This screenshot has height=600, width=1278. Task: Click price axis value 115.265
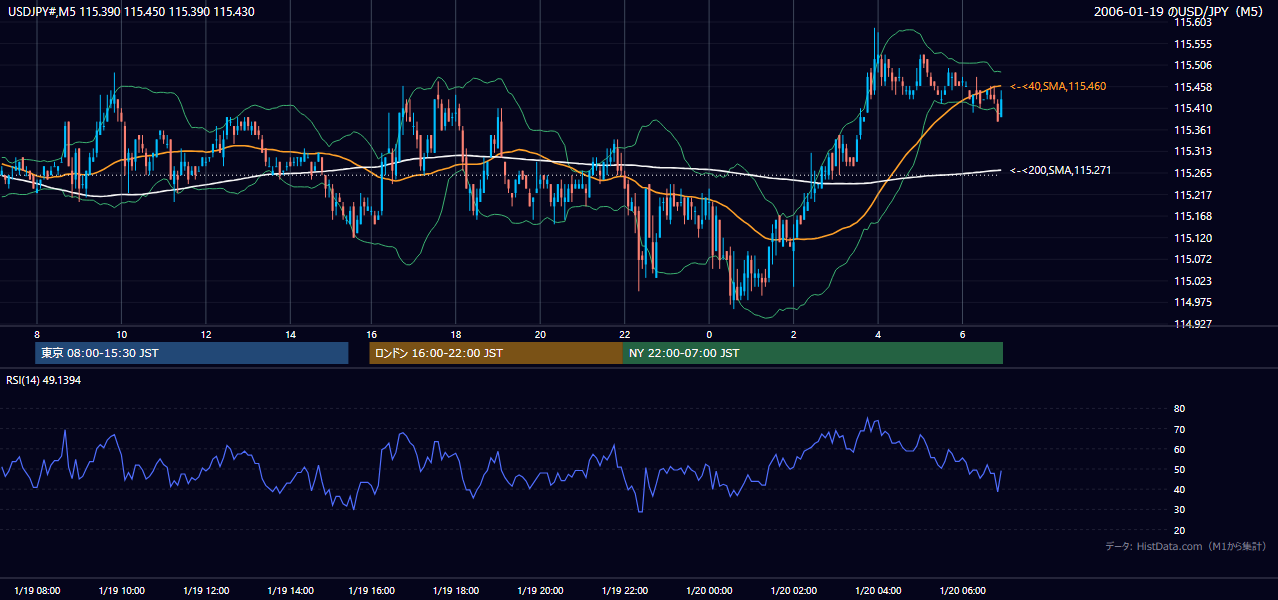click(x=1193, y=173)
